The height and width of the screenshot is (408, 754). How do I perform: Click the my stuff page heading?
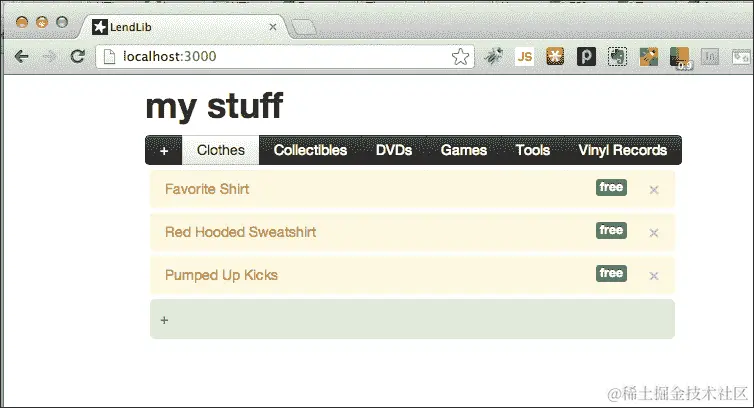tap(214, 106)
